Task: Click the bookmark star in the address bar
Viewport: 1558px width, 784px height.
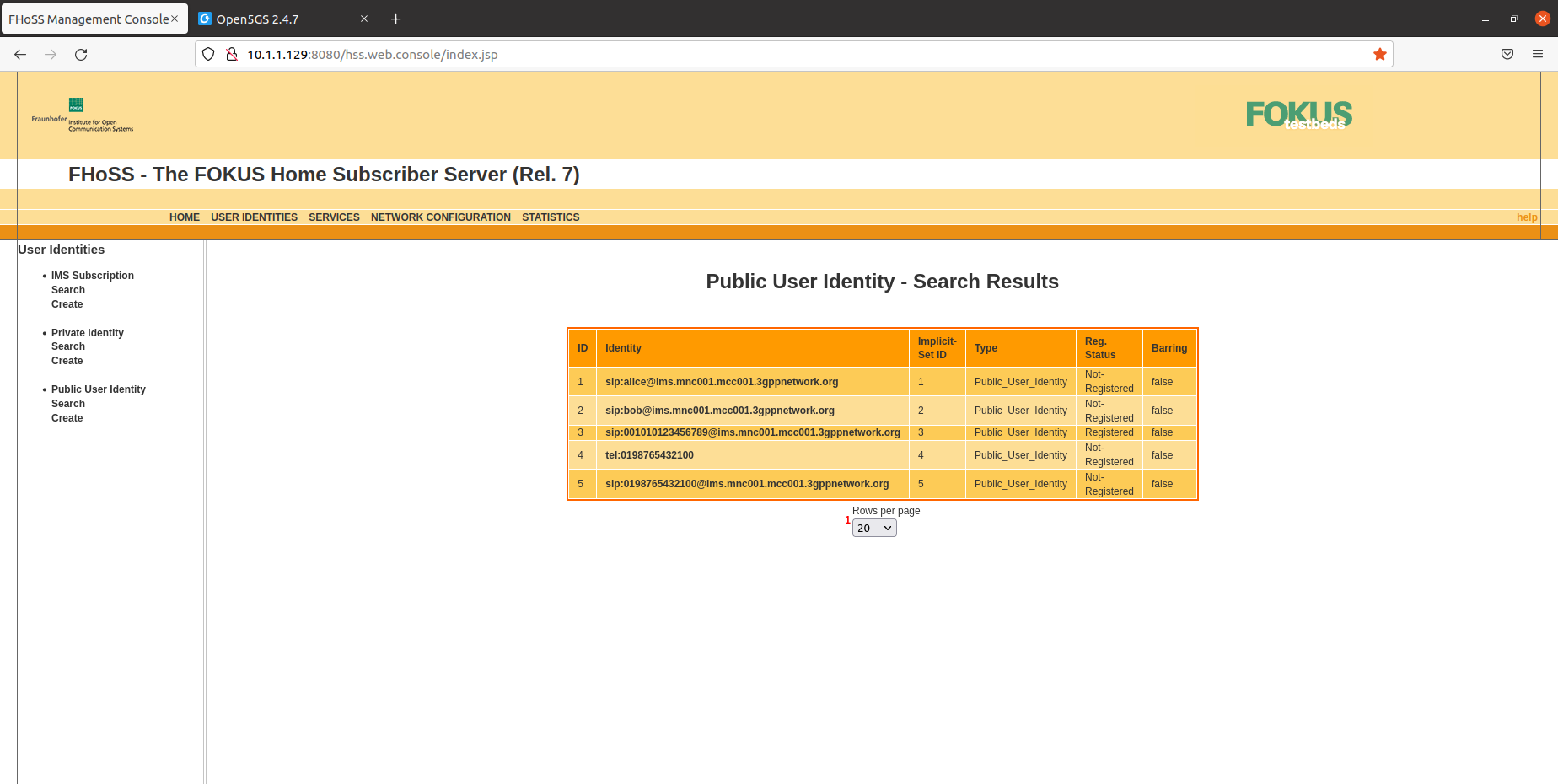Action: (1380, 54)
